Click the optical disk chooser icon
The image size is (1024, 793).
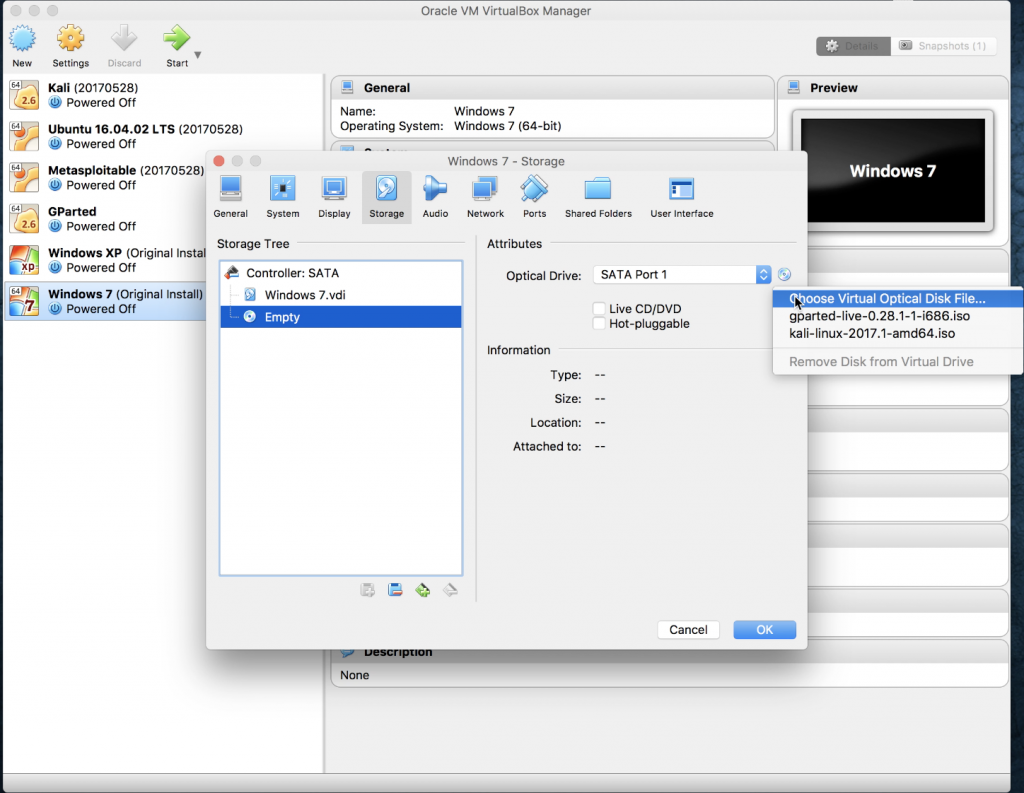[x=784, y=274]
